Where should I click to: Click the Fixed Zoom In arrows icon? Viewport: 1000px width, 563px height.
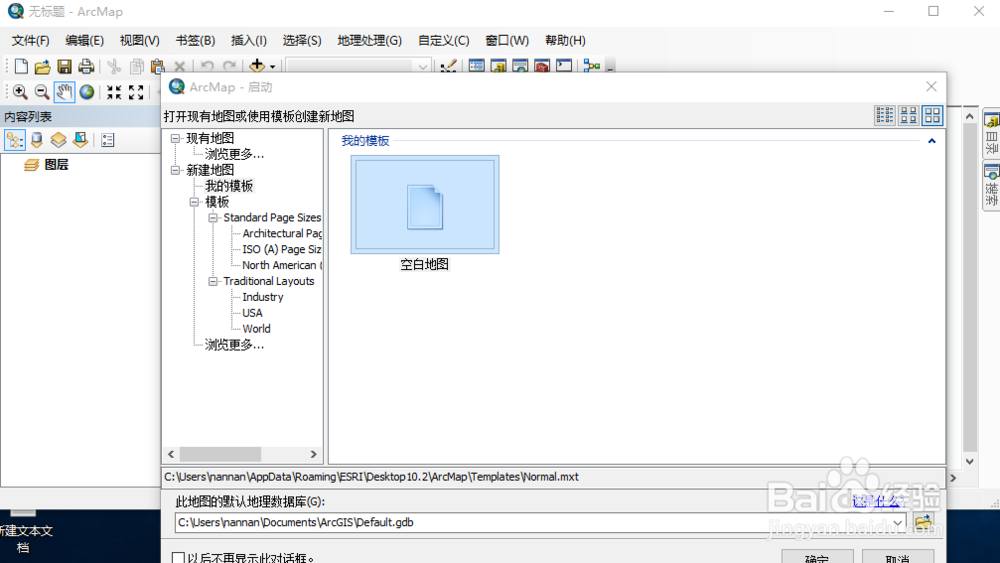[114, 92]
